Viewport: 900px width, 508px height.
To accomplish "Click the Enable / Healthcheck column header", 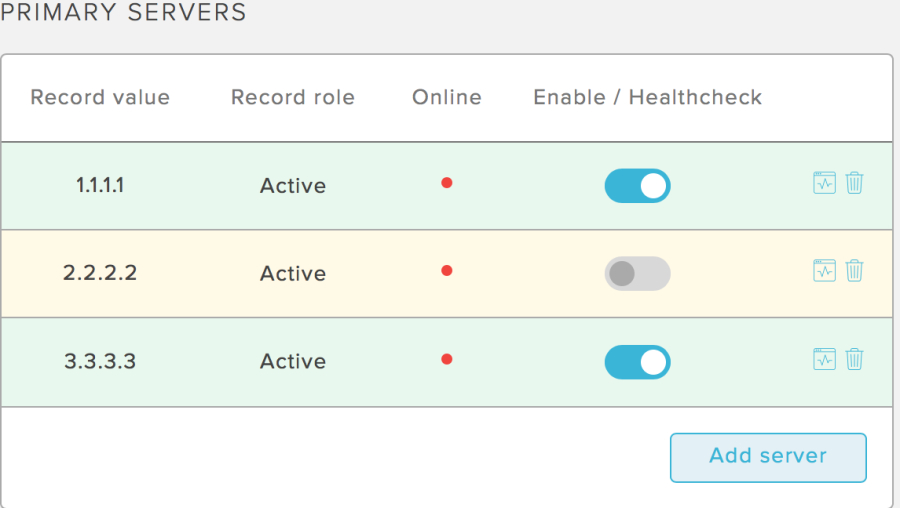I will [647, 97].
